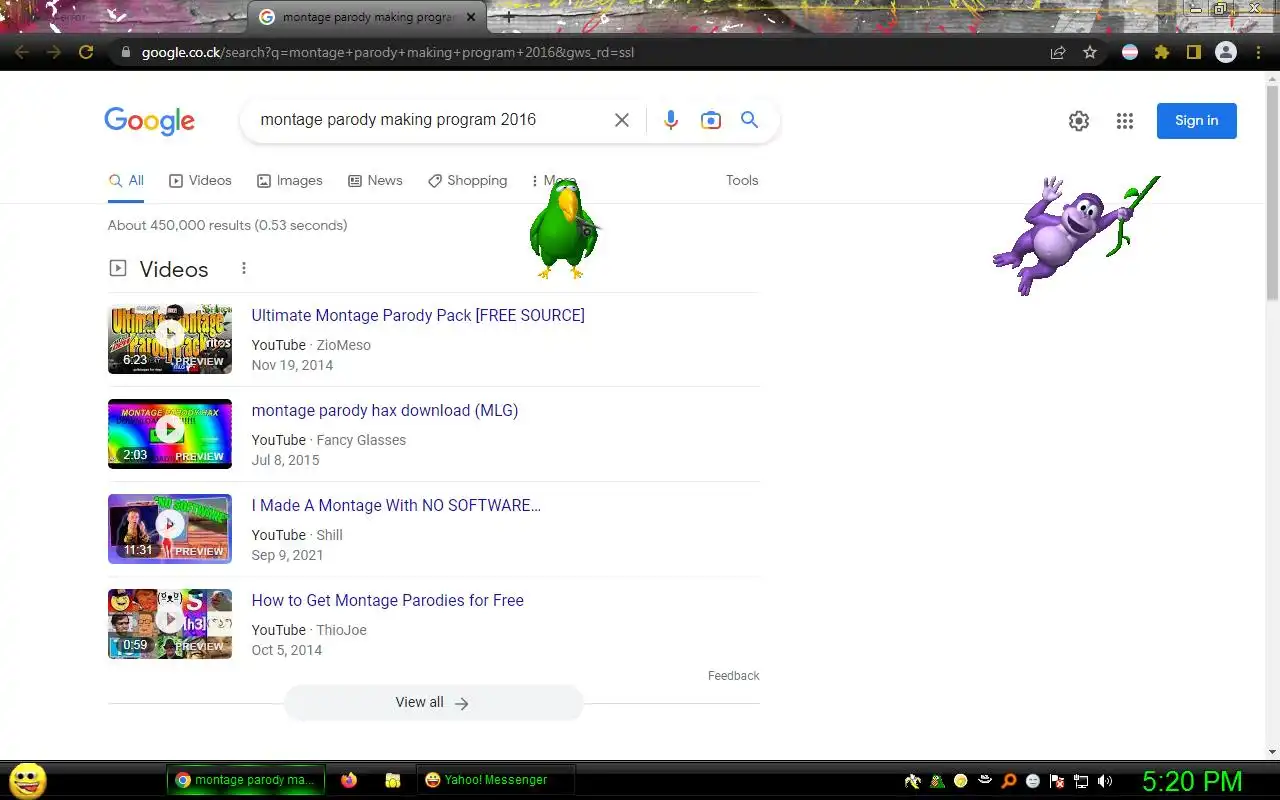Screen dimensions: 1280x800
Task: Click the Sign in button
Action: click(1196, 121)
